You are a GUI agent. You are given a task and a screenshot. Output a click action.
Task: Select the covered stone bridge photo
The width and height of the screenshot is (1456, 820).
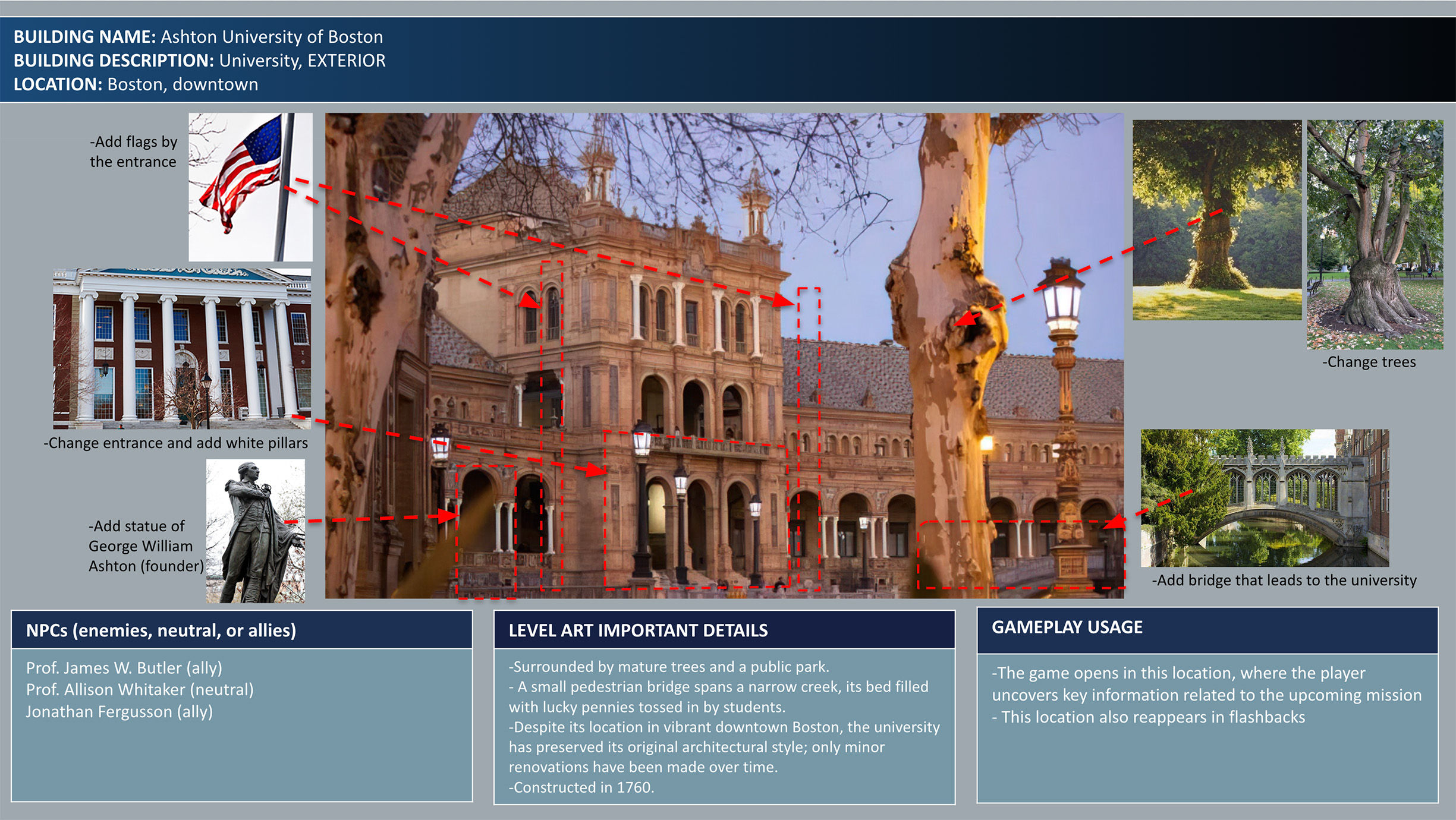tap(1265, 498)
